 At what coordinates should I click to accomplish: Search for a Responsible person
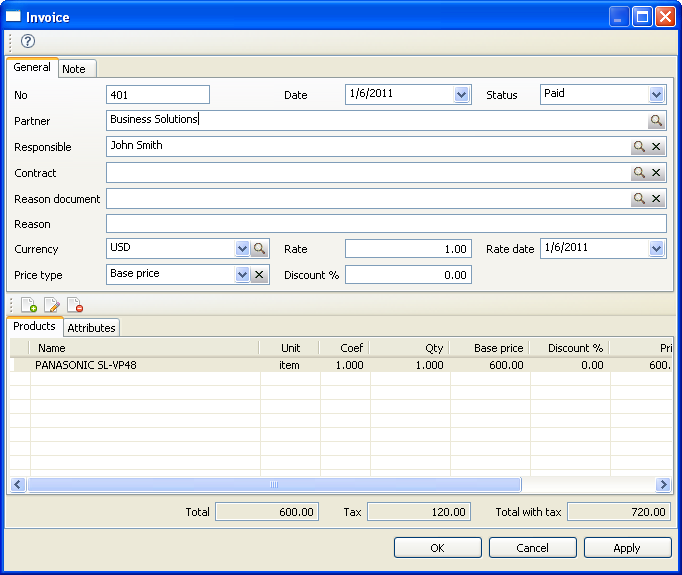pyautogui.click(x=639, y=147)
